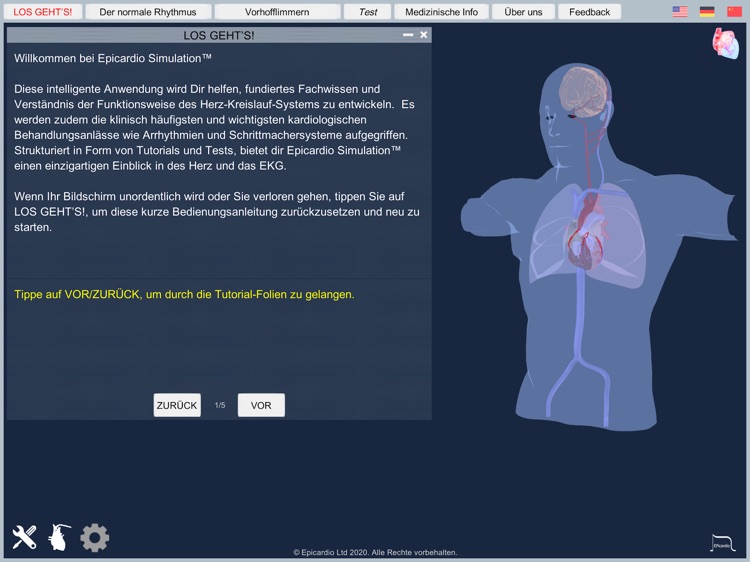Viewport: 750px width, 562px height.
Task: Select the Chinese flag language
Action: coord(734,12)
